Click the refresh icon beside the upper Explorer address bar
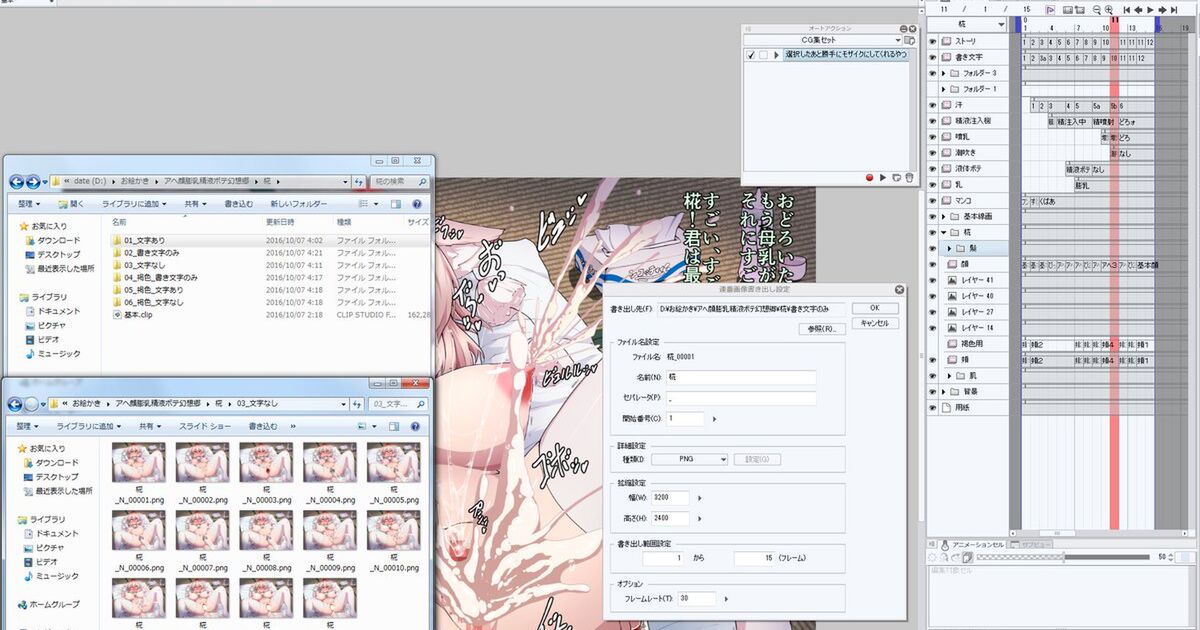The image size is (1200, 630). tap(359, 182)
